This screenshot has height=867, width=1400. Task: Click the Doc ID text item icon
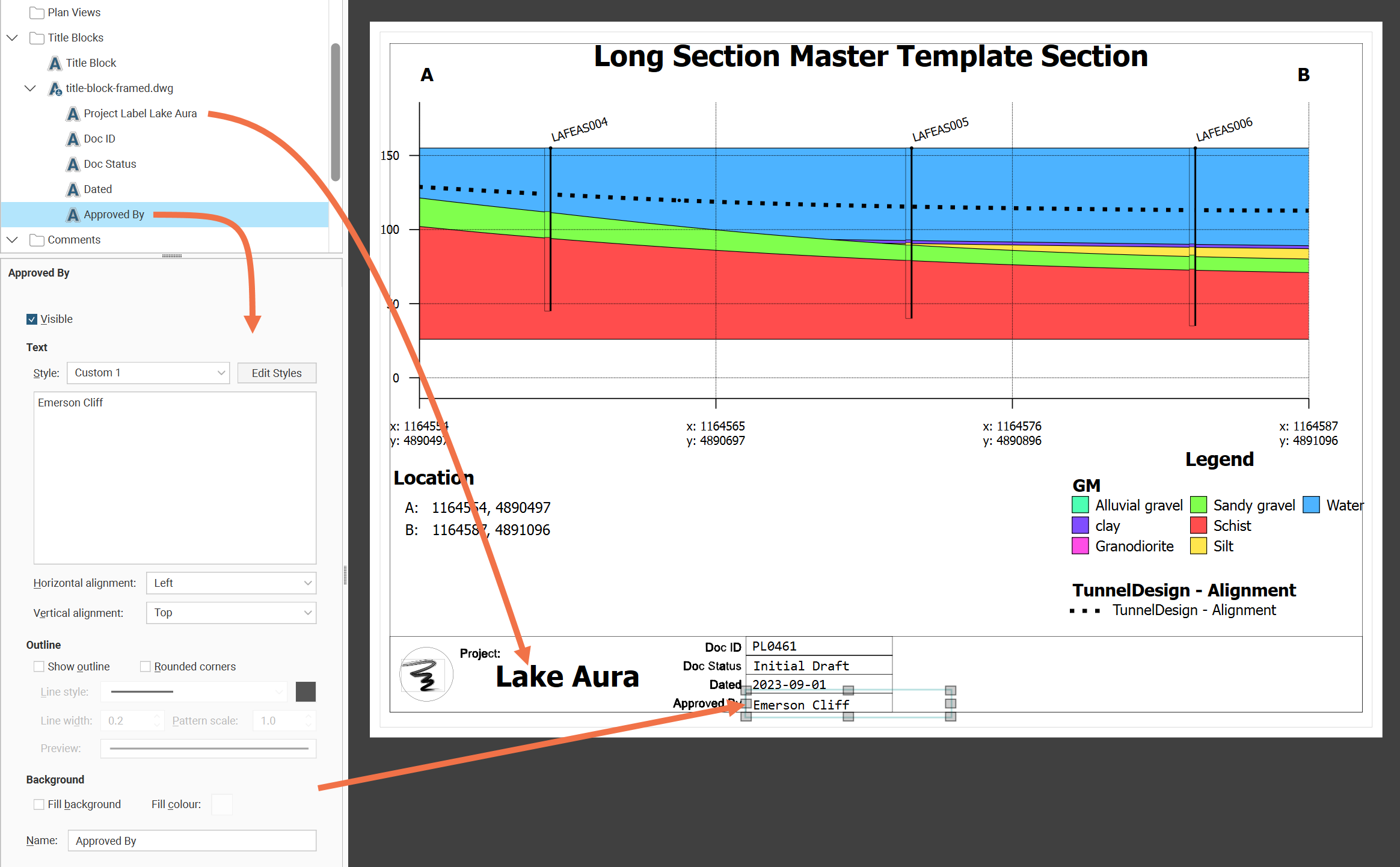click(x=73, y=139)
